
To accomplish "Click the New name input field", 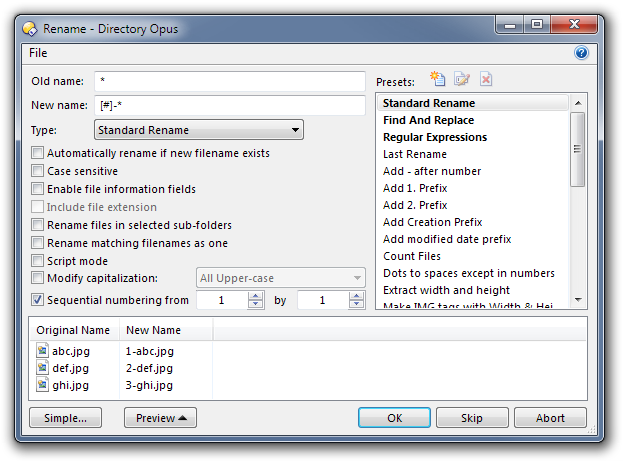I will [230, 105].
